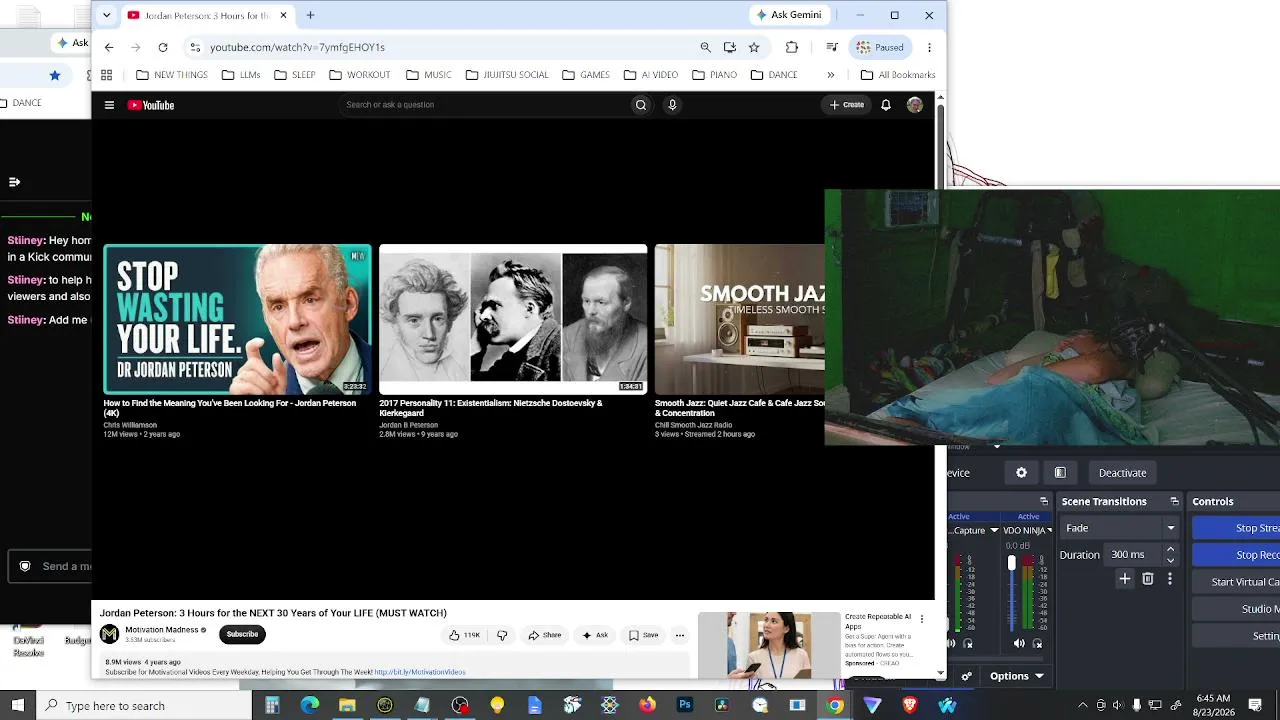Click the Ask button under the video
The image size is (1280, 720).
click(x=595, y=635)
